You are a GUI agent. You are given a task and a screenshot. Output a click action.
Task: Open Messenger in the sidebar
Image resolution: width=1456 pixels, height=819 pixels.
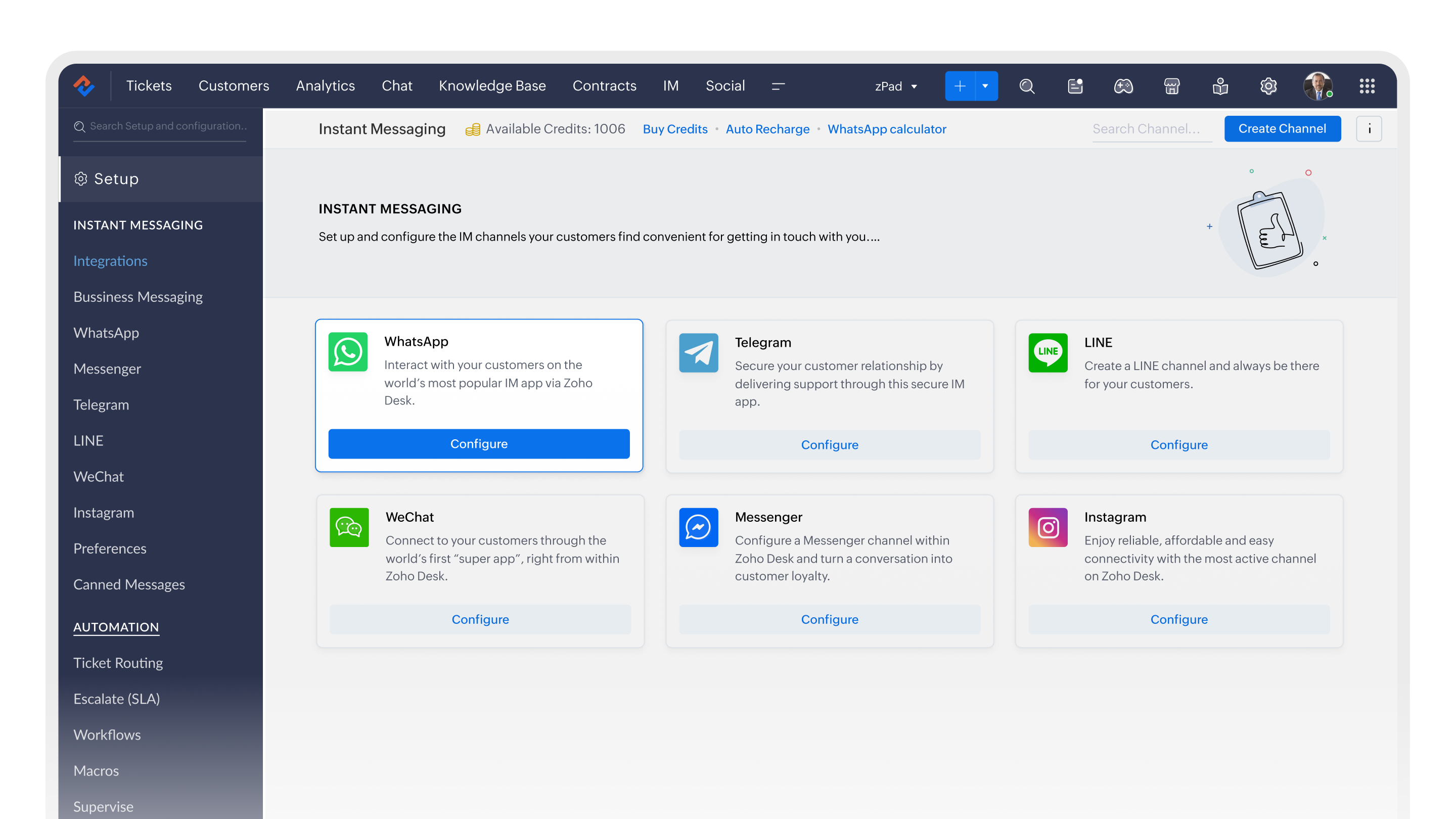pyautogui.click(x=107, y=369)
